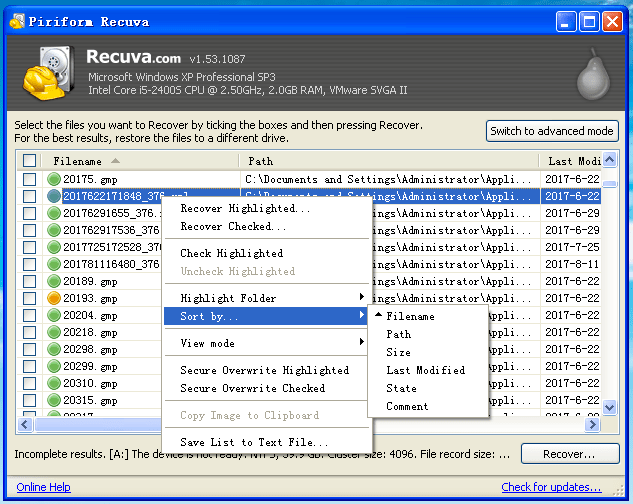Click the green state icon beside 20315.gmp
Viewport: 633px width, 504px height.
(x=54, y=400)
